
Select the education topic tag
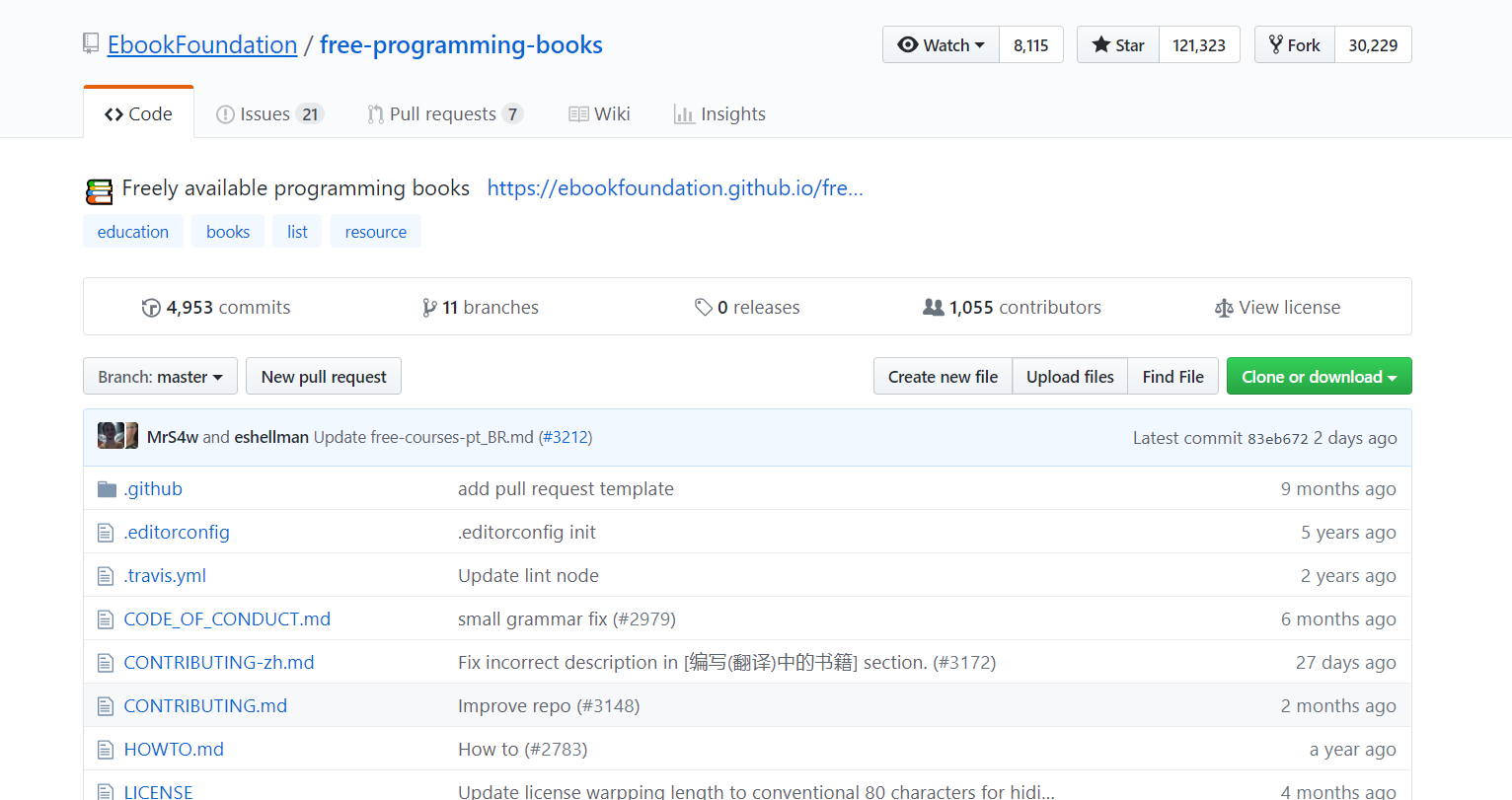tap(132, 231)
